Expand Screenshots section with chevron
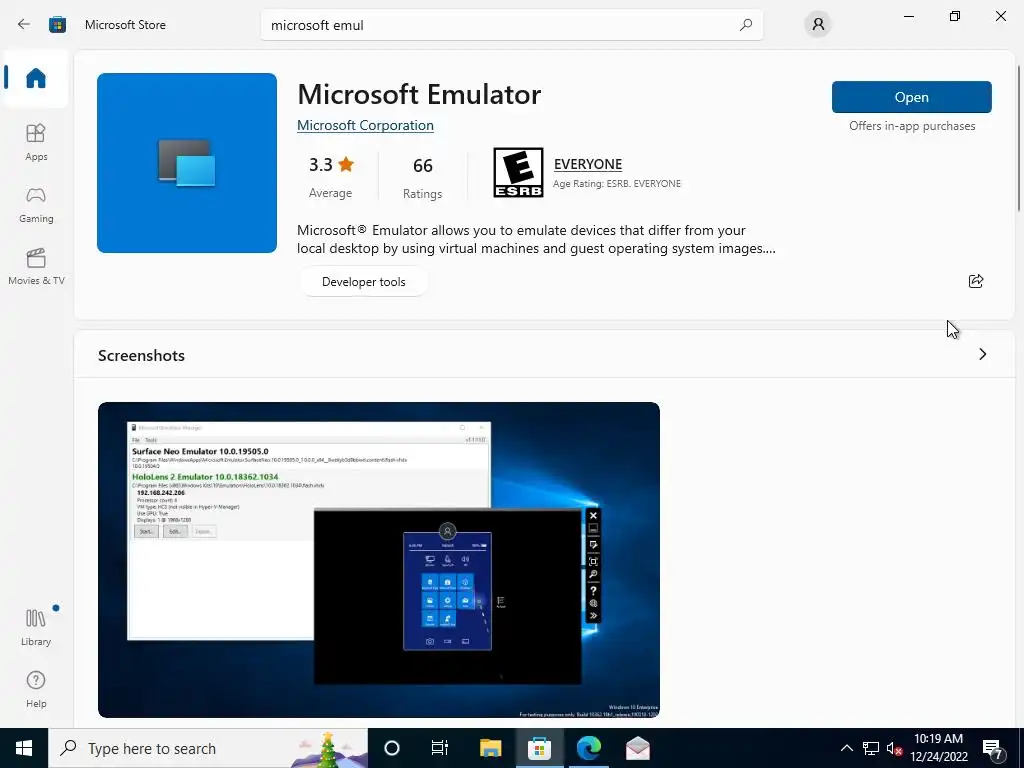This screenshot has height=768, width=1024. 983,354
